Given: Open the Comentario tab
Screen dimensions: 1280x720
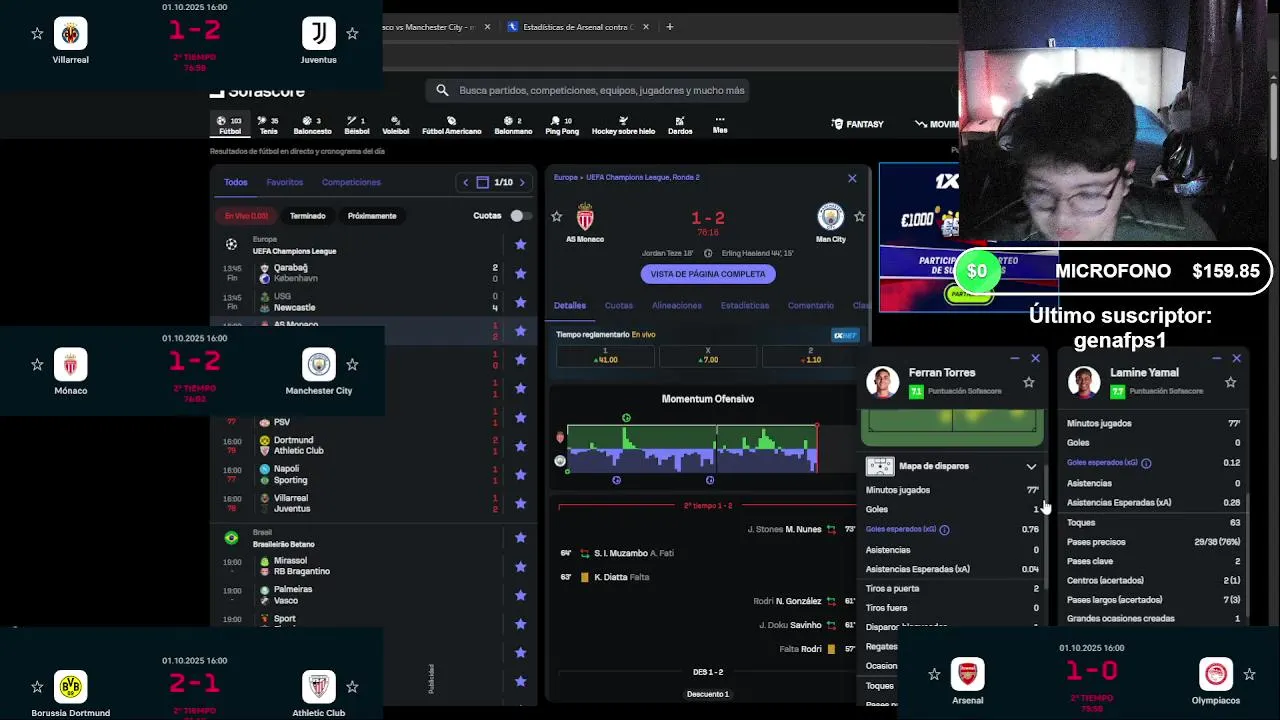Looking at the screenshot, I should (x=811, y=305).
